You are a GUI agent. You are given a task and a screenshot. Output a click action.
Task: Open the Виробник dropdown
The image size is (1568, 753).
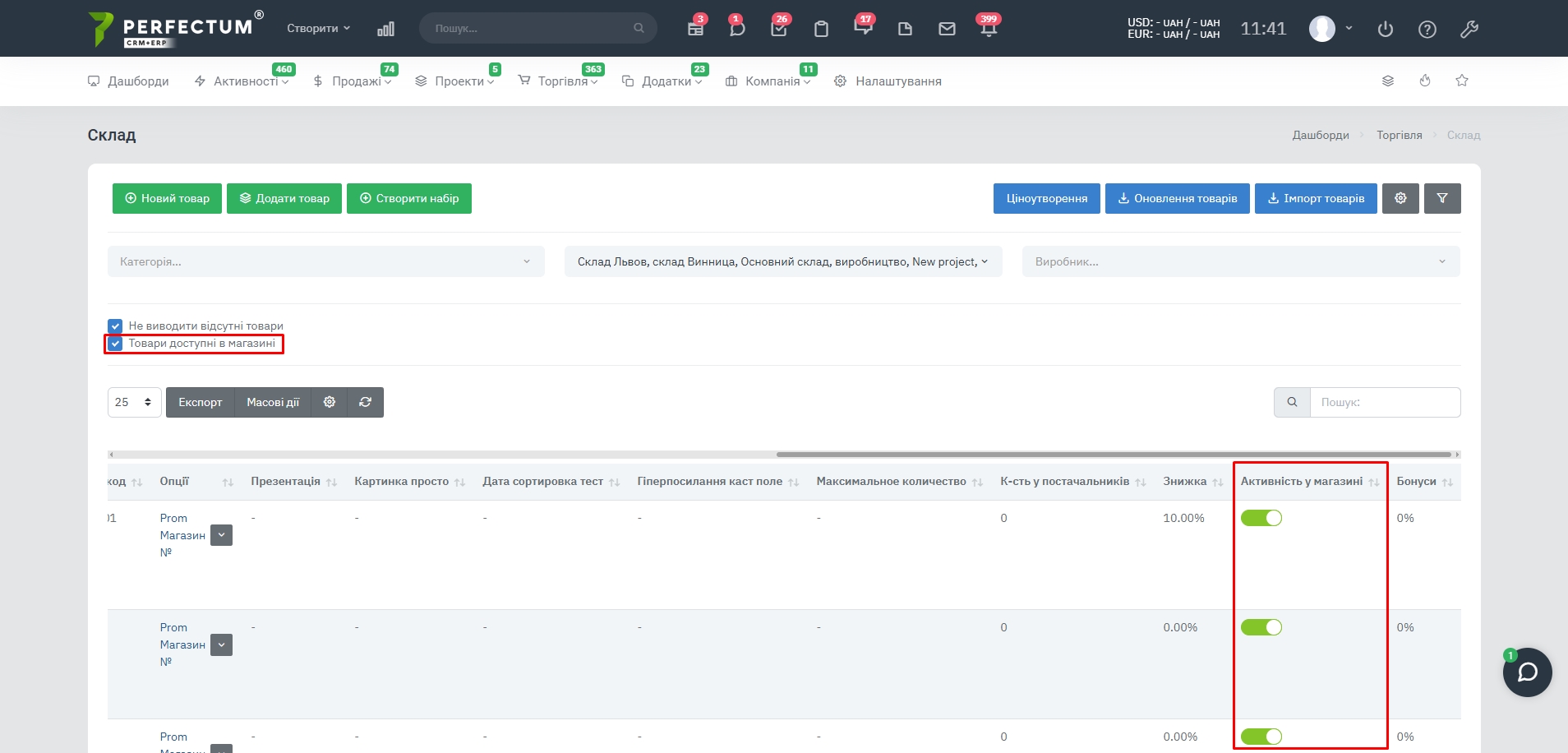(x=1240, y=261)
